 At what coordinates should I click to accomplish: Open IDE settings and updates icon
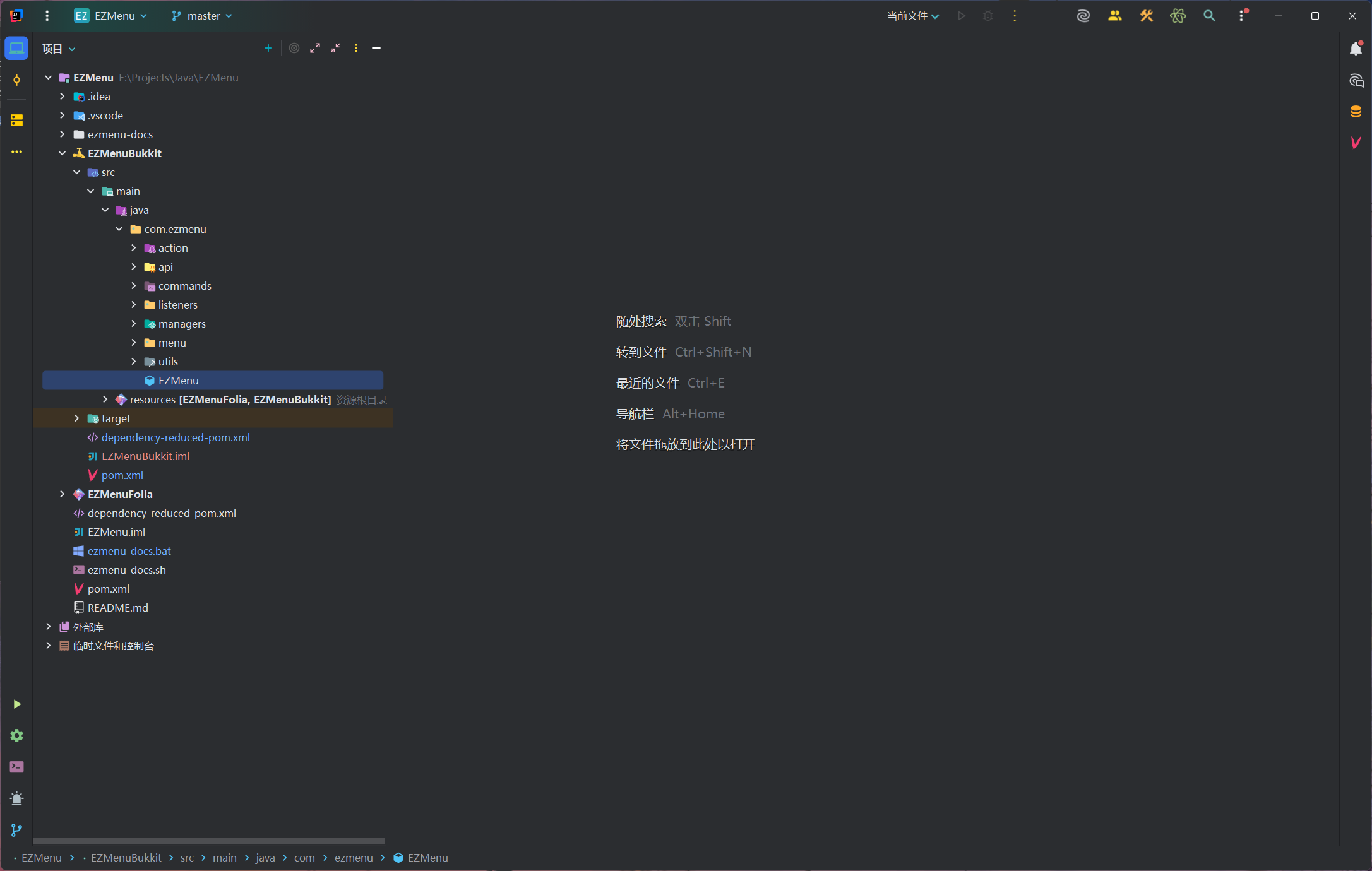coord(1243,16)
